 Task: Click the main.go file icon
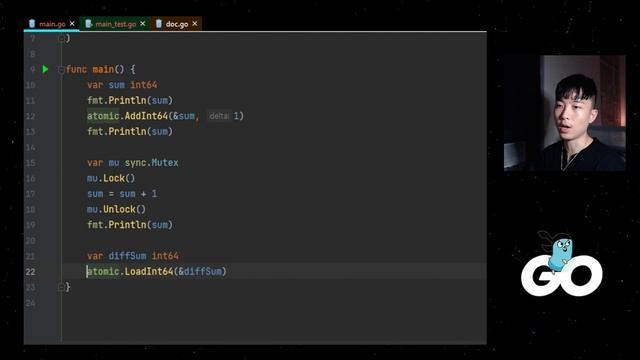pyautogui.click(x=32, y=24)
